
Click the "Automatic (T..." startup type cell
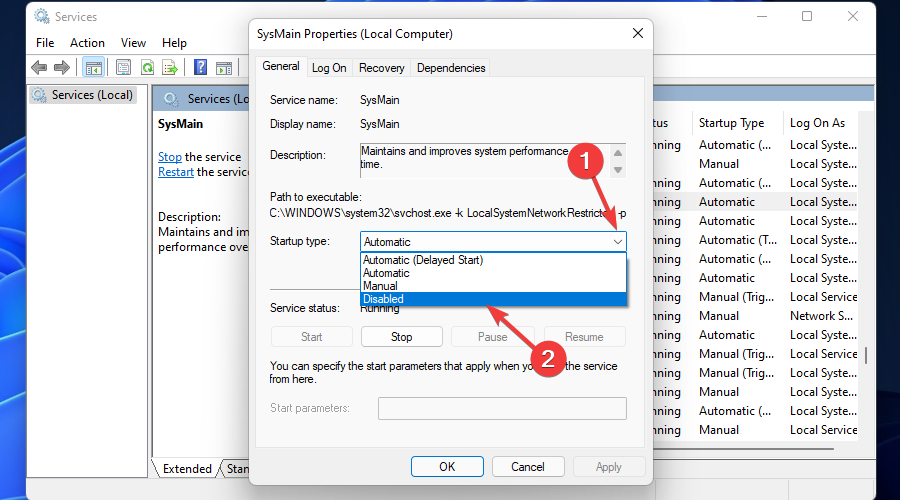738,240
